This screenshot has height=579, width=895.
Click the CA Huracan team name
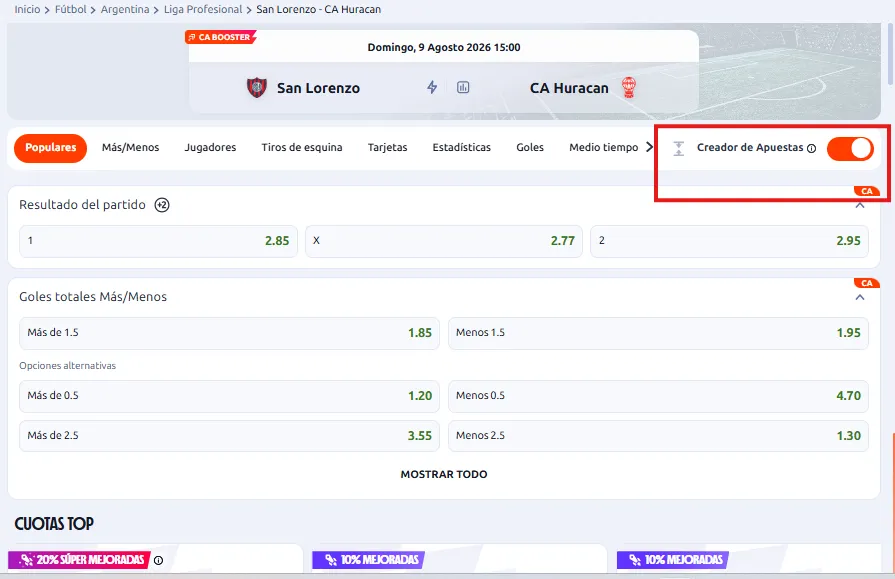pyautogui.click(x=569, y=89)
